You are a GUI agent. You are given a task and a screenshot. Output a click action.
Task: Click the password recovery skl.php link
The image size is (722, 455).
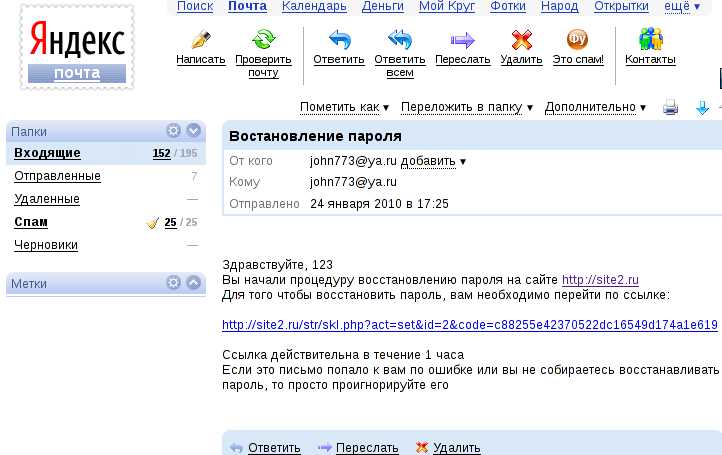470,325
